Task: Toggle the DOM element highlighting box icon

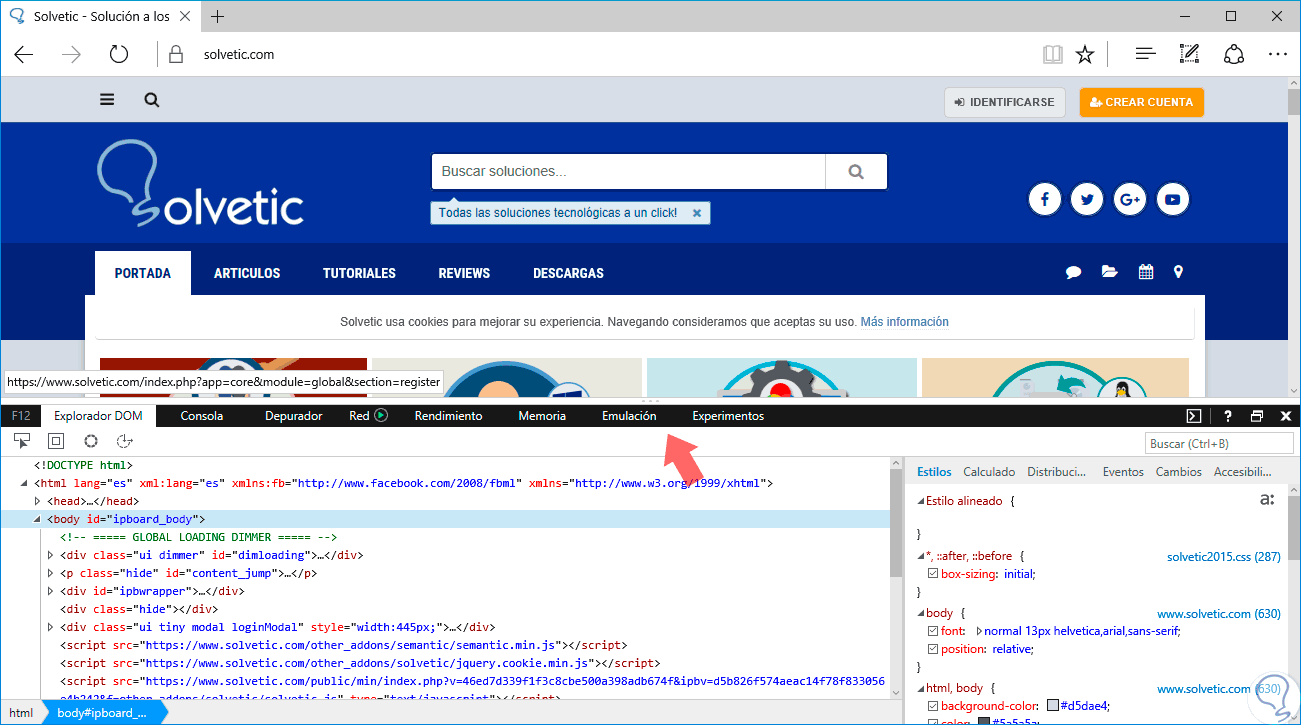Action: click(x=56, y=441)
